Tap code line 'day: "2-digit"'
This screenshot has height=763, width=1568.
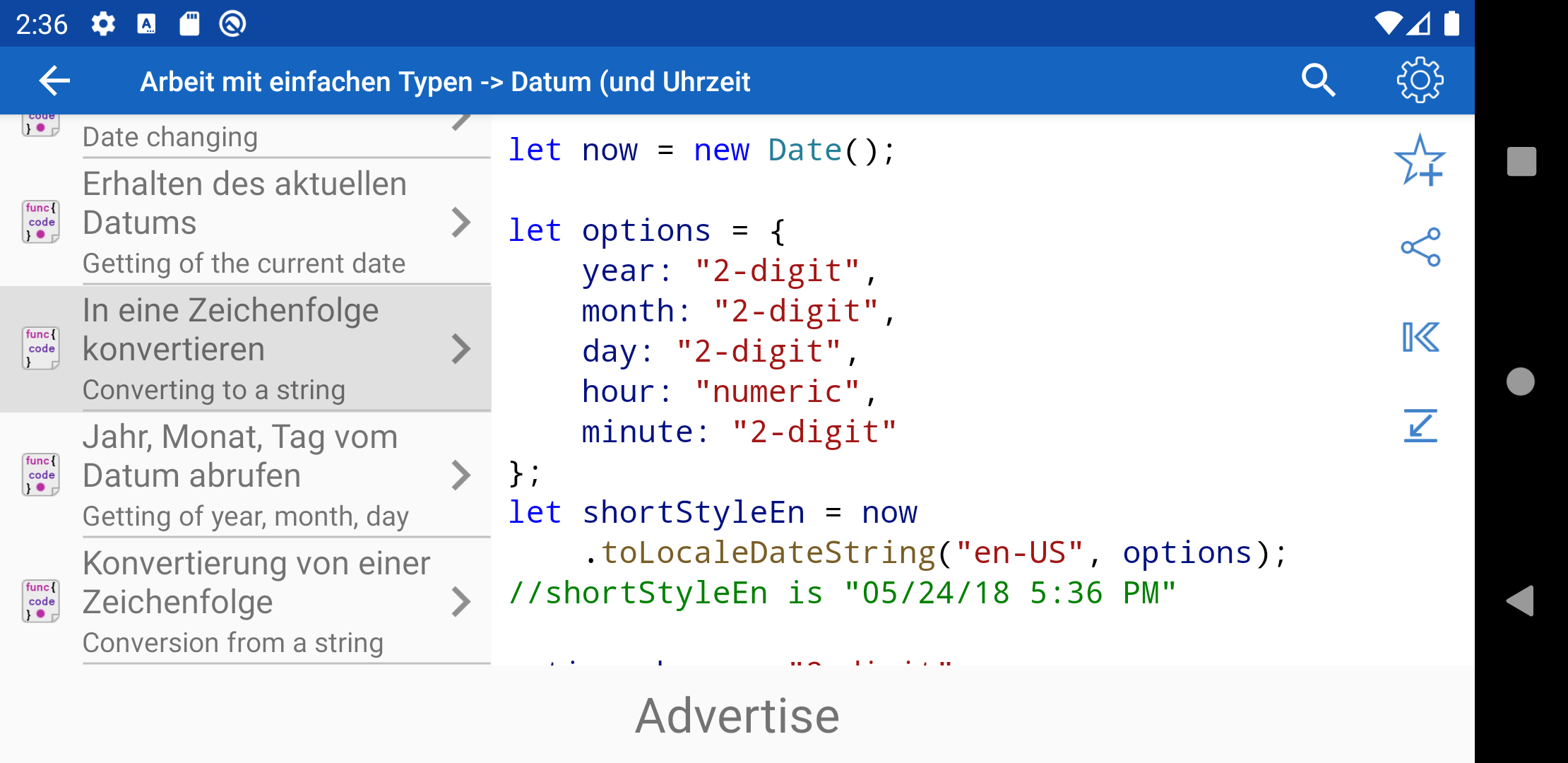click(720, 352)
